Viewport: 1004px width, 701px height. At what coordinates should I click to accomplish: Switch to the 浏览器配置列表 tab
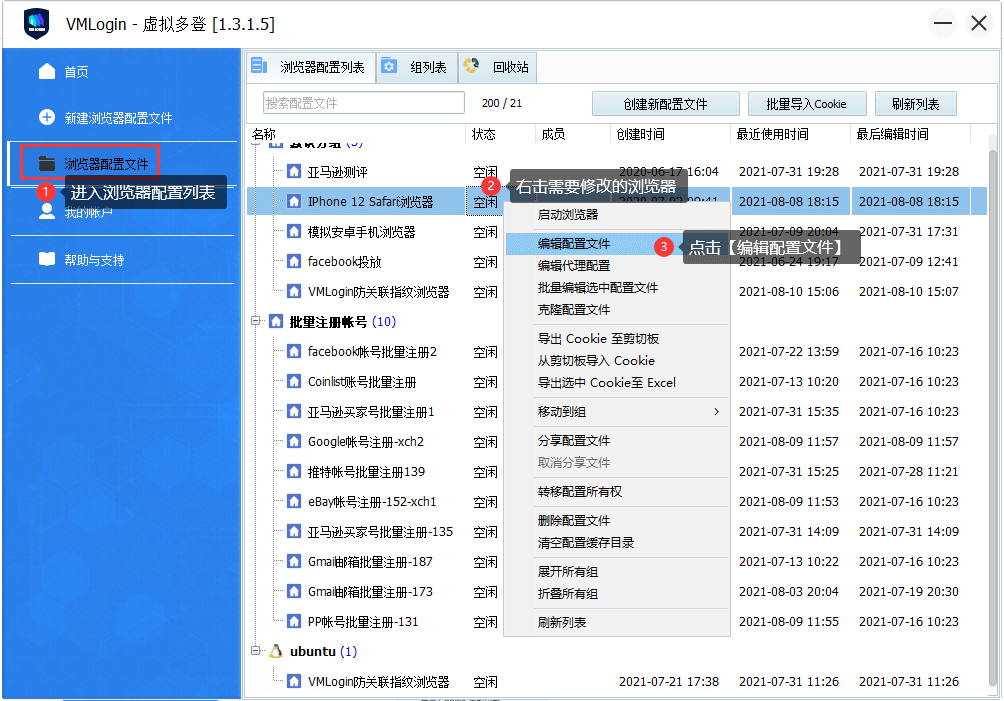(311, 67)
